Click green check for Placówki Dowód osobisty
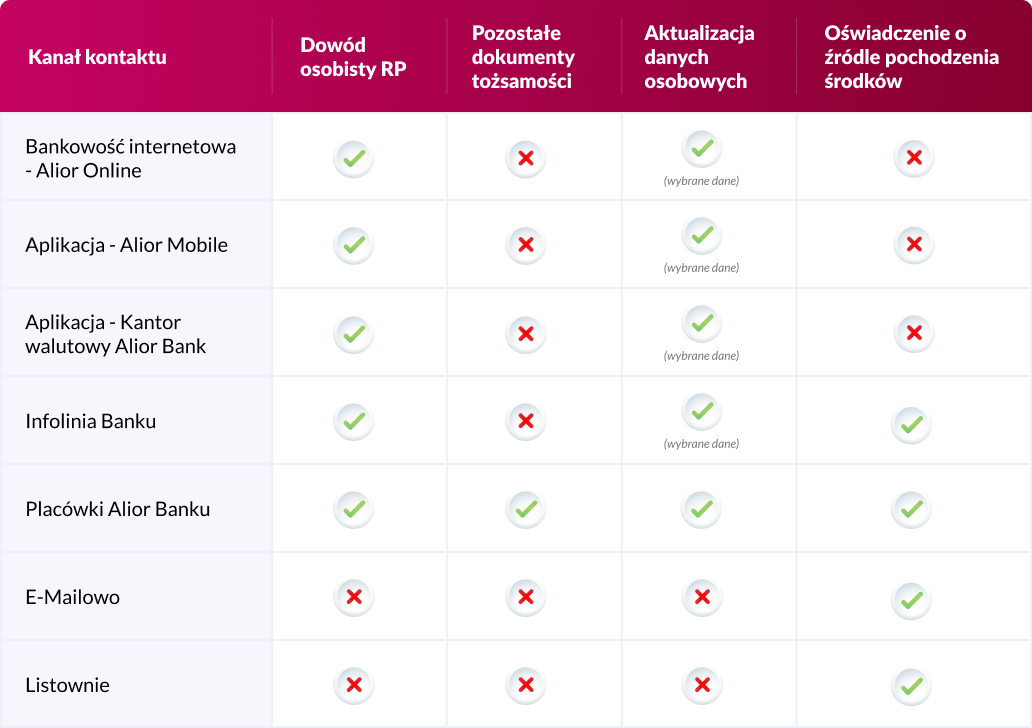Screen dimensions: 1032x728 pyautogui.click(x=353, y=509)
